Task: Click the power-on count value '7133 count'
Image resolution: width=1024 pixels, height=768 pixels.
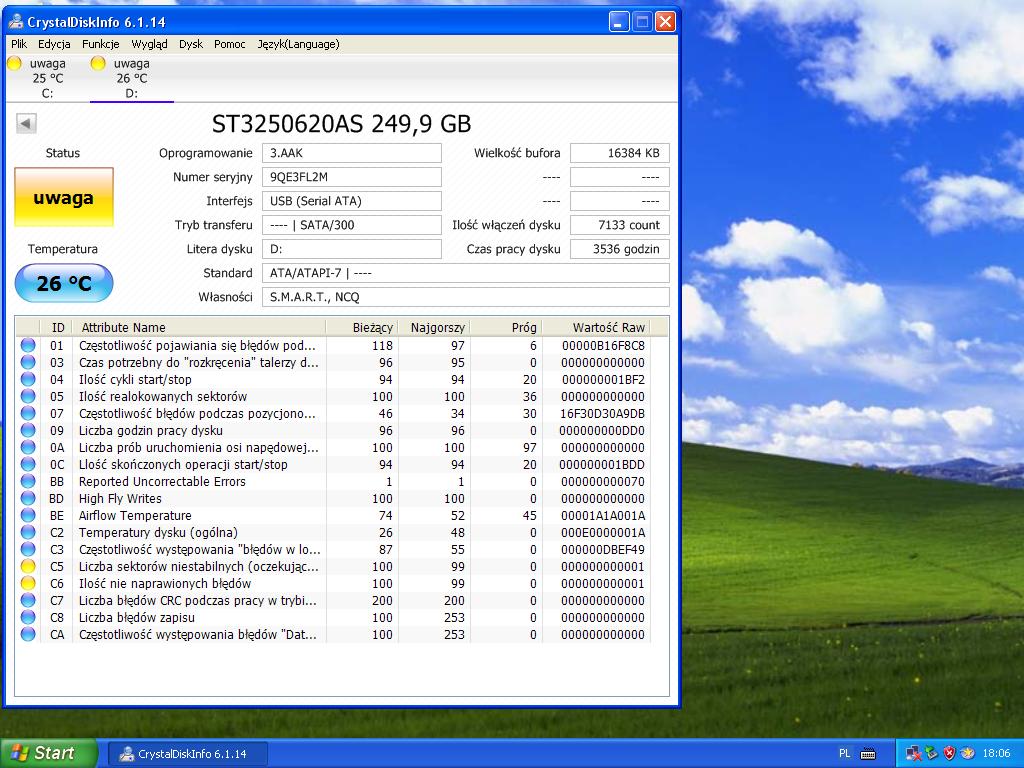Action: [x=620, y=225]
